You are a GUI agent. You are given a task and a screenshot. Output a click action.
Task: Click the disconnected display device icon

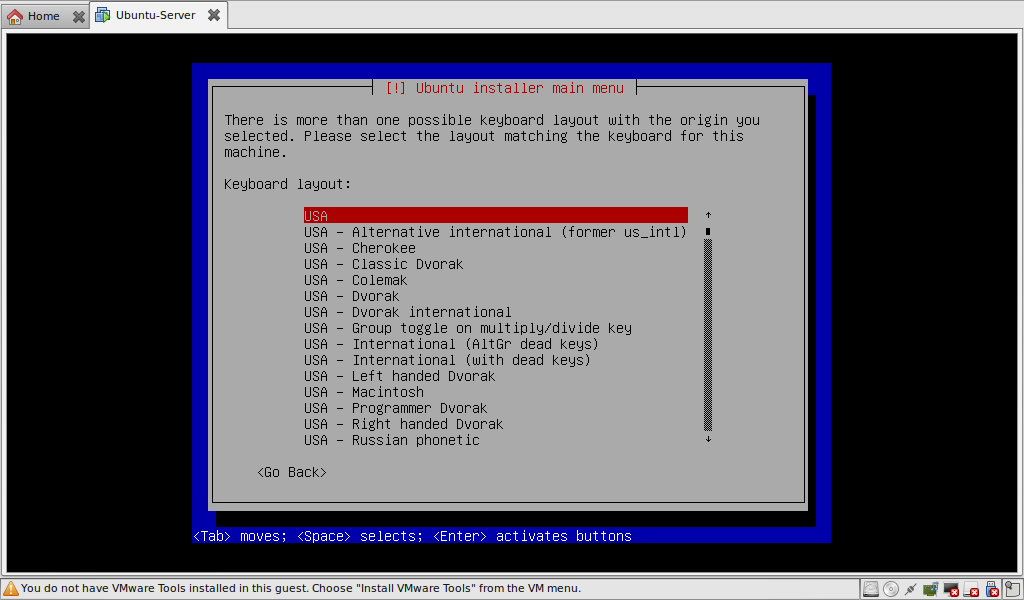951,589
